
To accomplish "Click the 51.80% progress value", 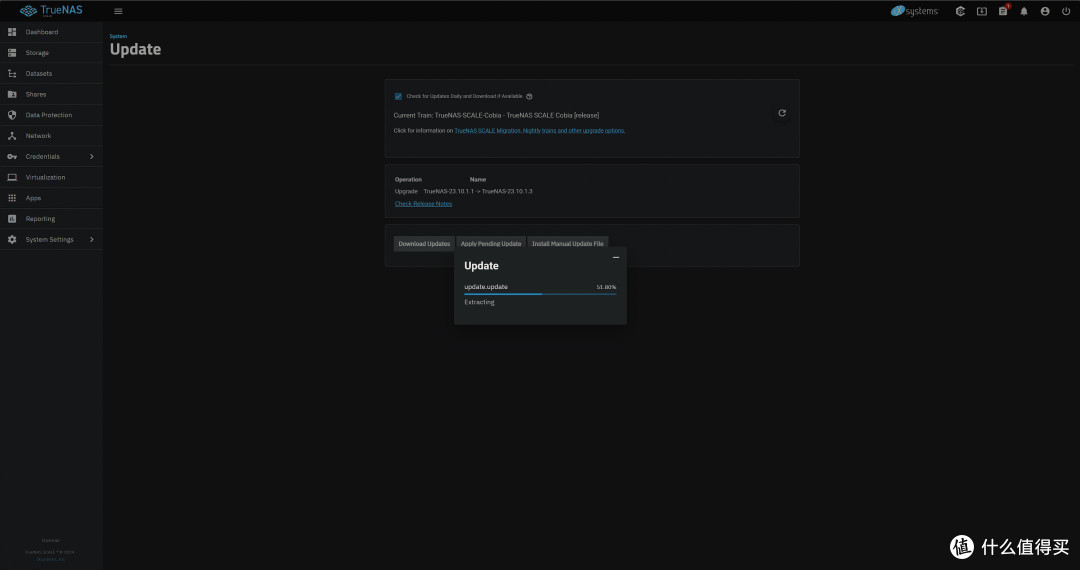I will coord(606,287).
